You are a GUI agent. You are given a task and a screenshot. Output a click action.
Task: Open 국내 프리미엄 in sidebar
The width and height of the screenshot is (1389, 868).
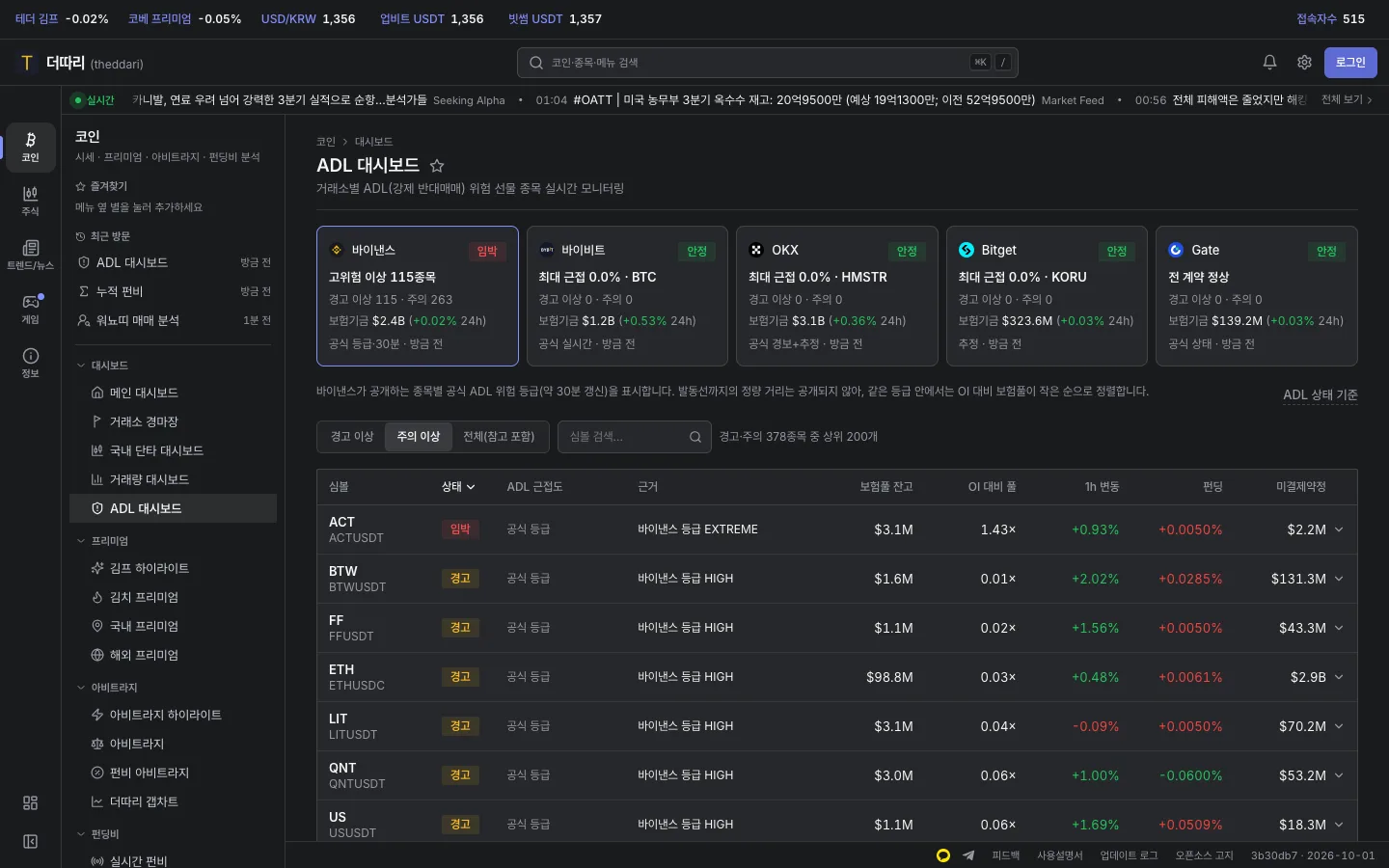[174, 626]
